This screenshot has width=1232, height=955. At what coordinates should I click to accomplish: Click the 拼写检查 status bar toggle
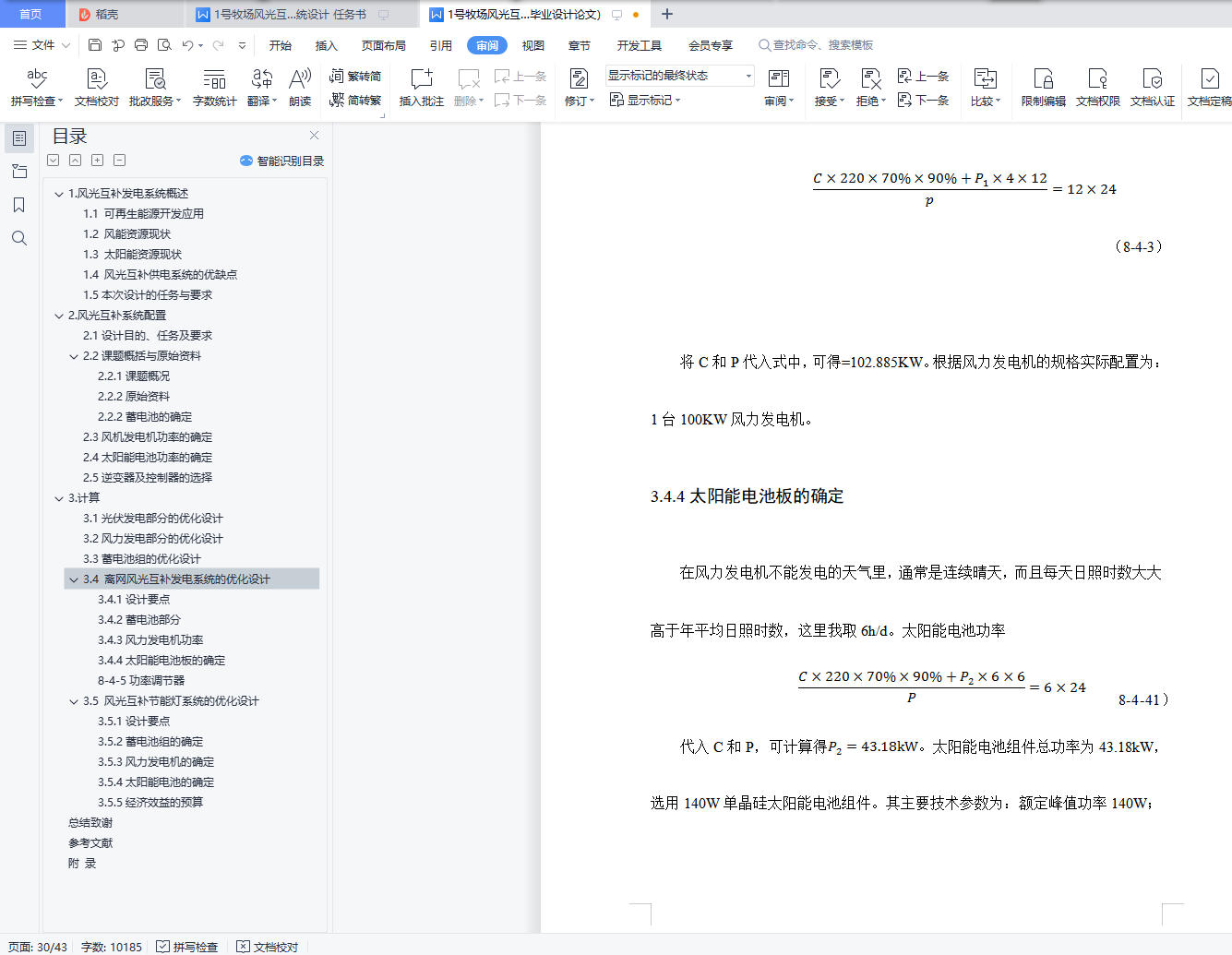coord(187,947)
